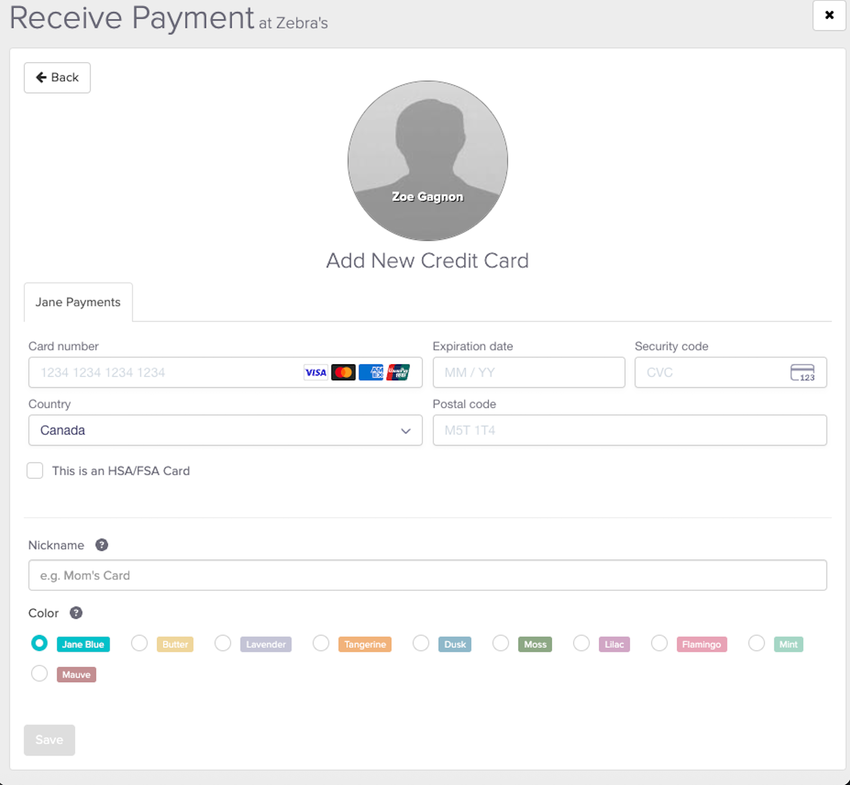Click the Color help question mark icon
The height and width of the screenshot is (785, 850).
pyautogui.click(x=76, y=613)
